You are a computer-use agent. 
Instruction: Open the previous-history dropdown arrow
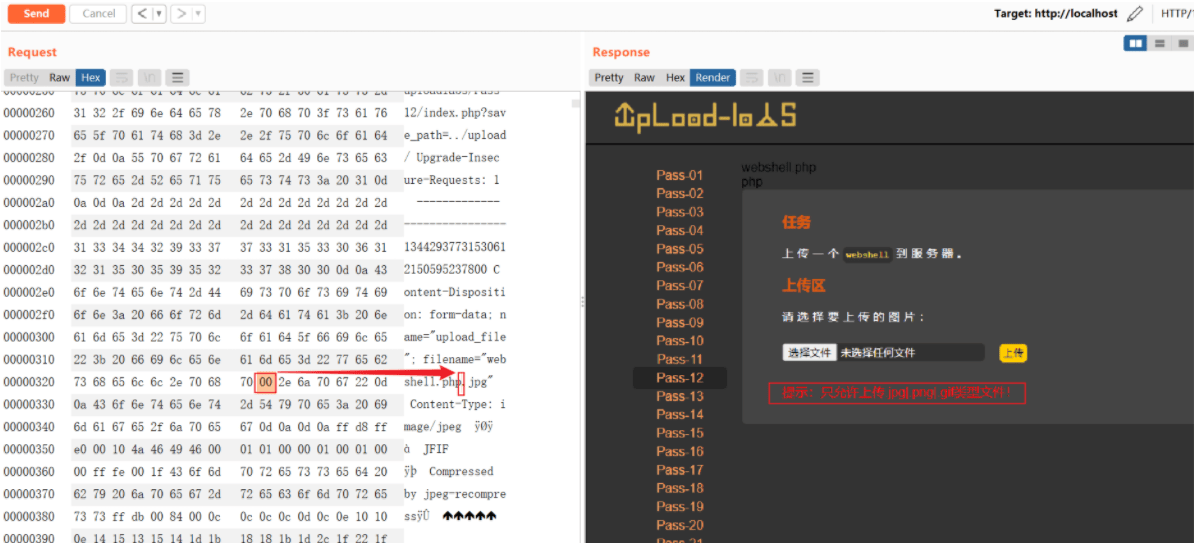159,13
